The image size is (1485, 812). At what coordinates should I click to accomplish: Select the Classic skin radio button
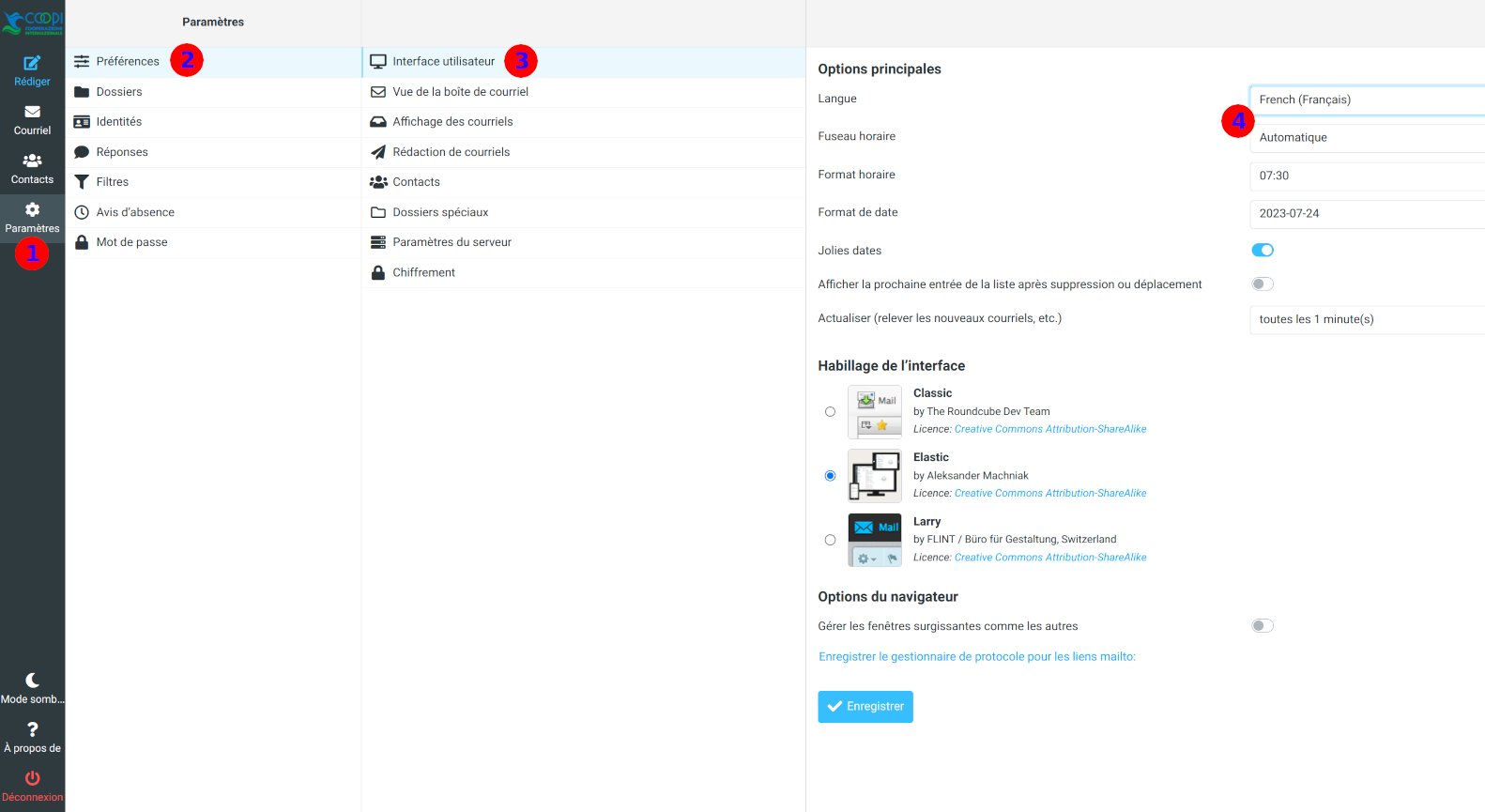[830, 412]
